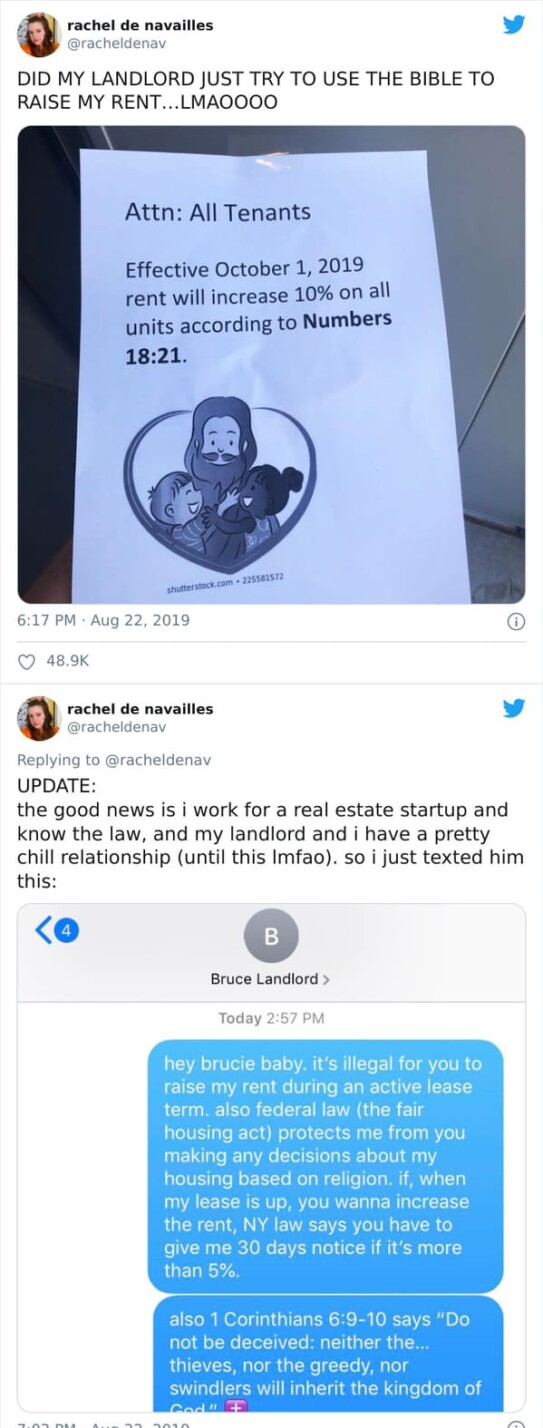Click the Twitter bird icon in first tweet

coord(513,24)
